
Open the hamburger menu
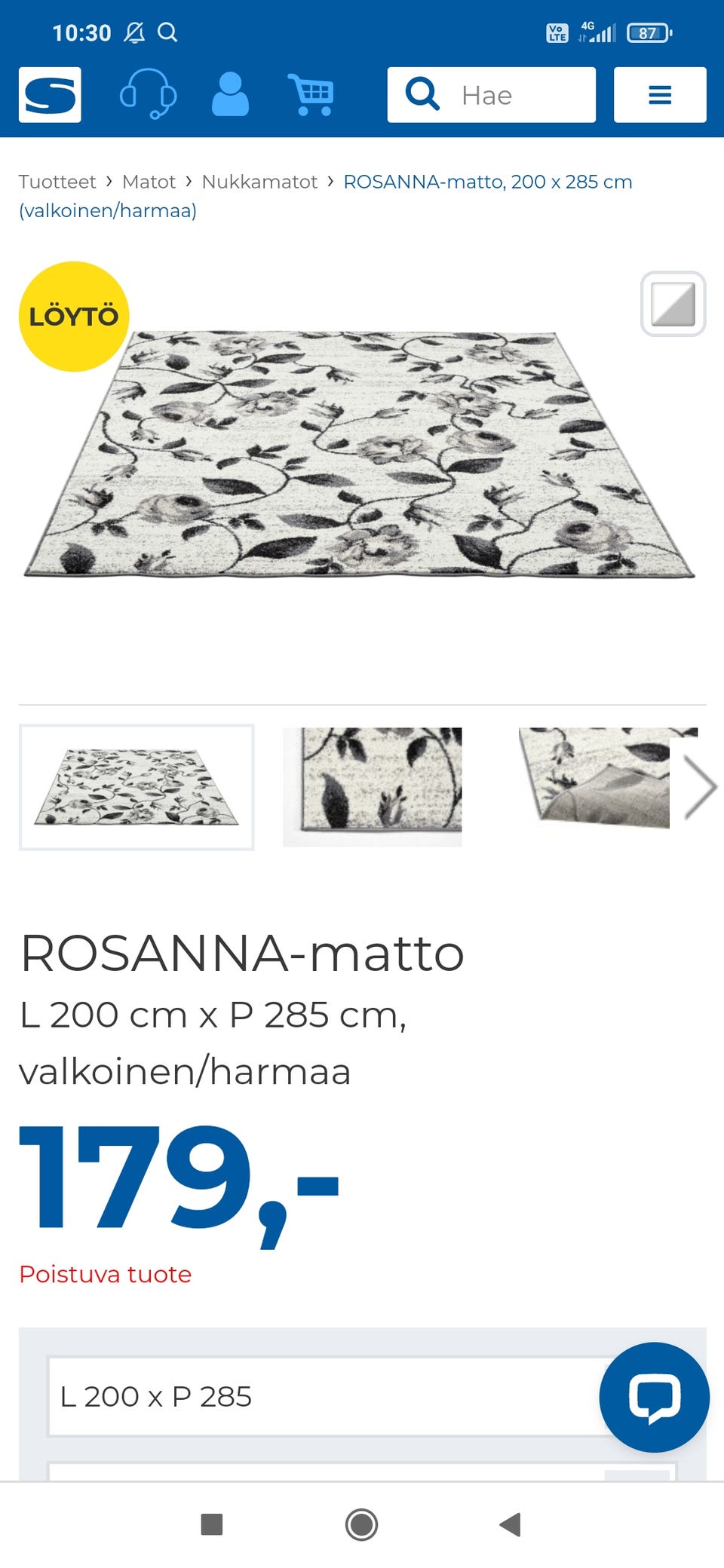(660, 95)
